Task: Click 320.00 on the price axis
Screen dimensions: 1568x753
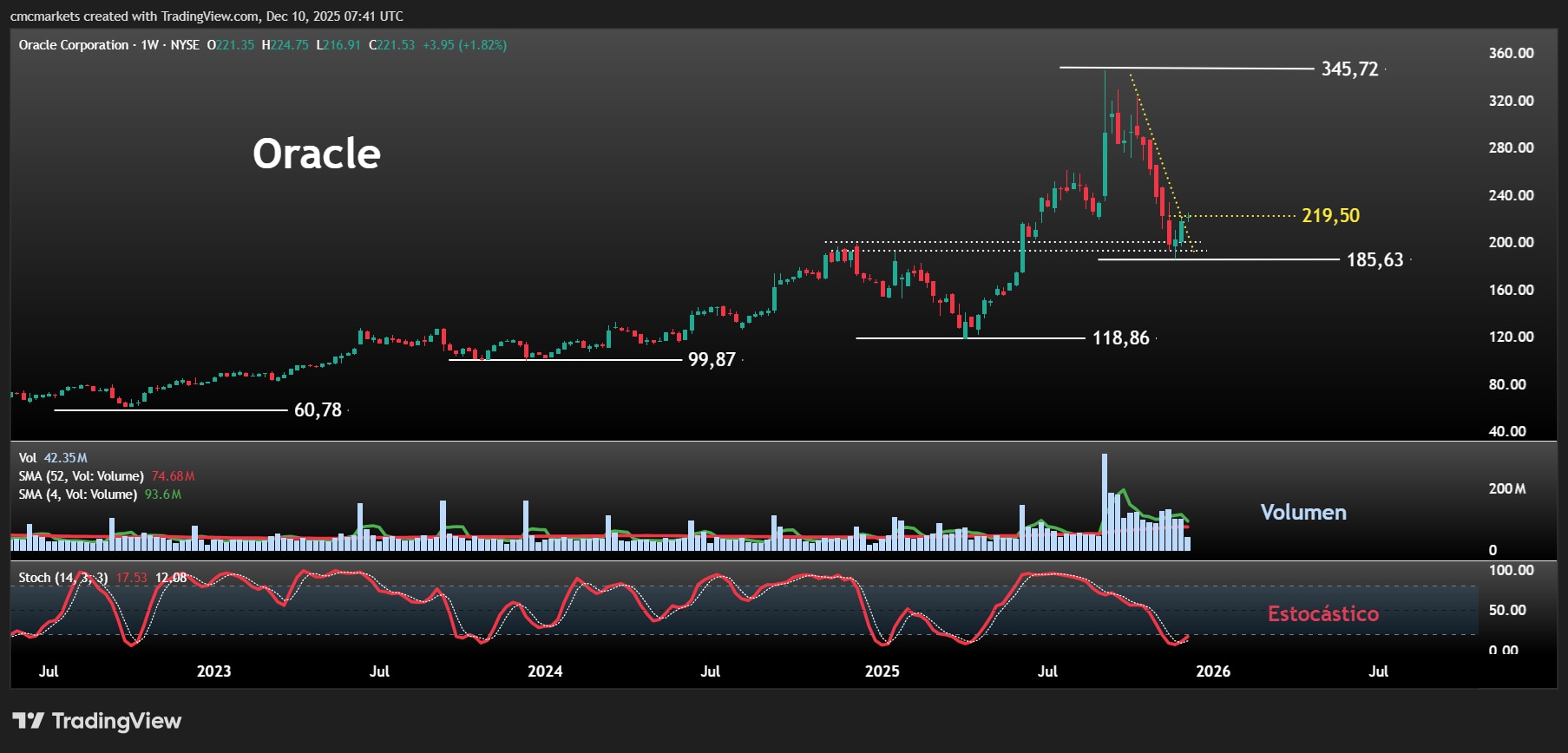Action: 1511,101
